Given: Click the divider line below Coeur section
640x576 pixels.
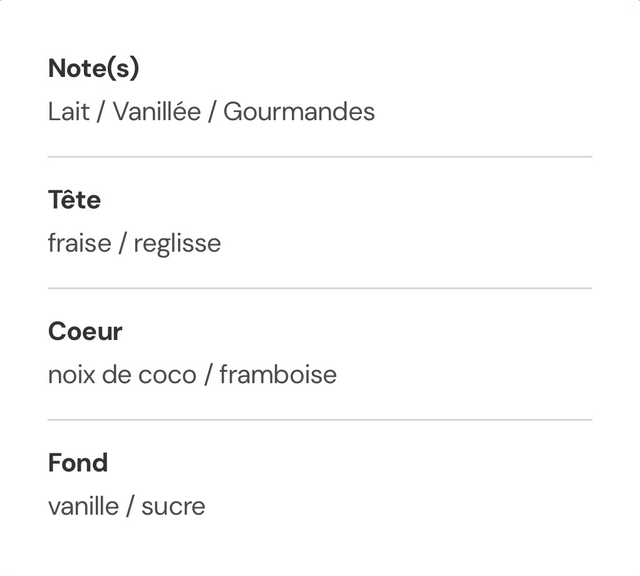Looking at the screenshot, I should pyautogui.click(x=320, y=420).
